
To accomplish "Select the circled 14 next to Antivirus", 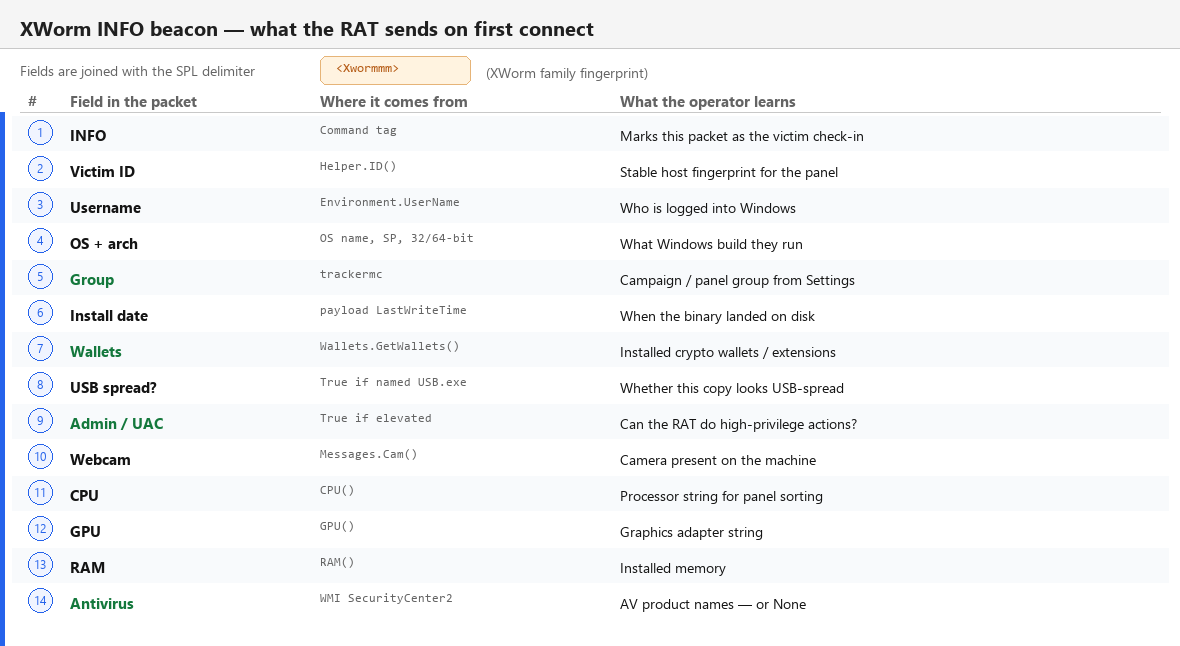I will pos(41,601).
